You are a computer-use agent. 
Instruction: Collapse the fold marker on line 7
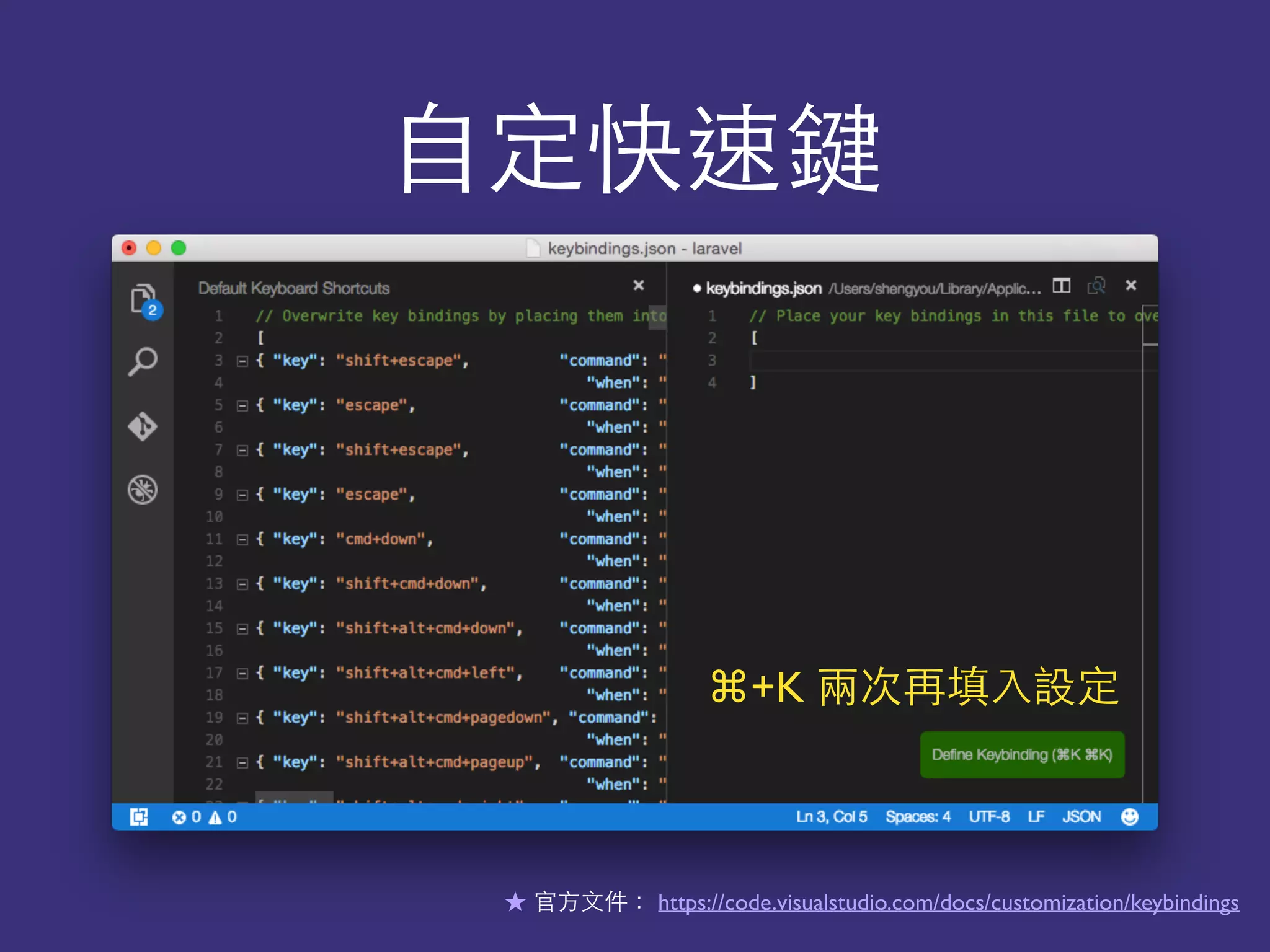(x=242, y=451)
